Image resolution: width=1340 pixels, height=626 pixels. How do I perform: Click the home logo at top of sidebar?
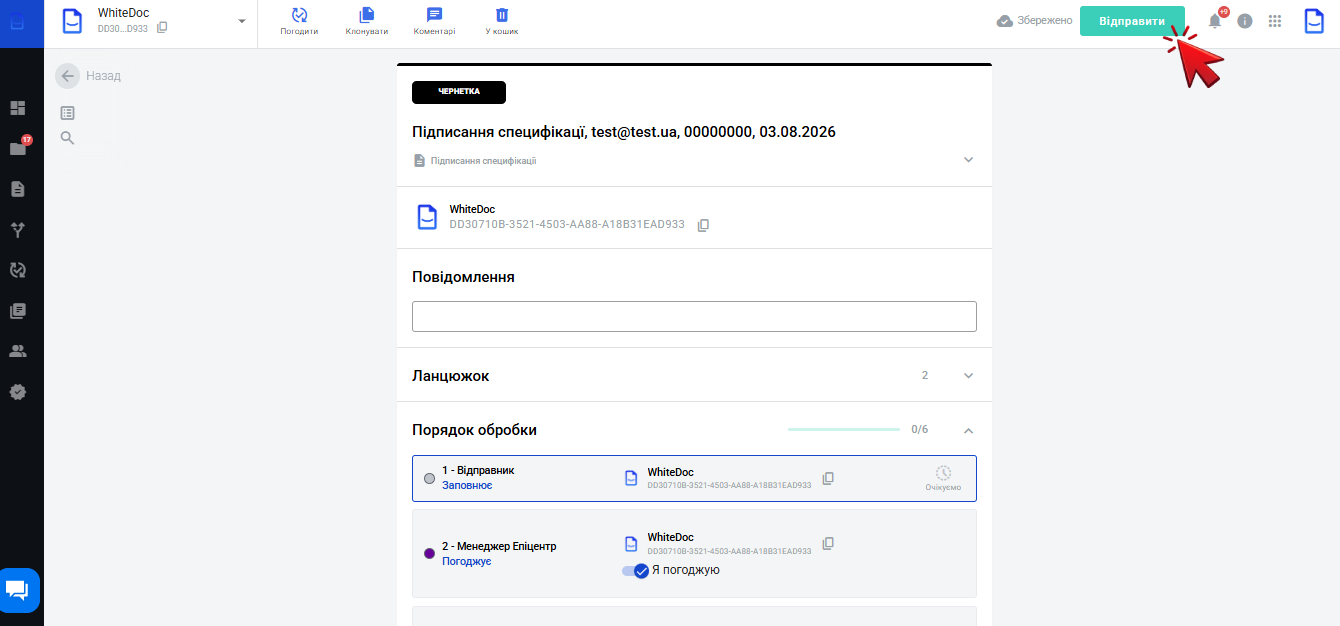pyautogui.click(x=18, y=21)
